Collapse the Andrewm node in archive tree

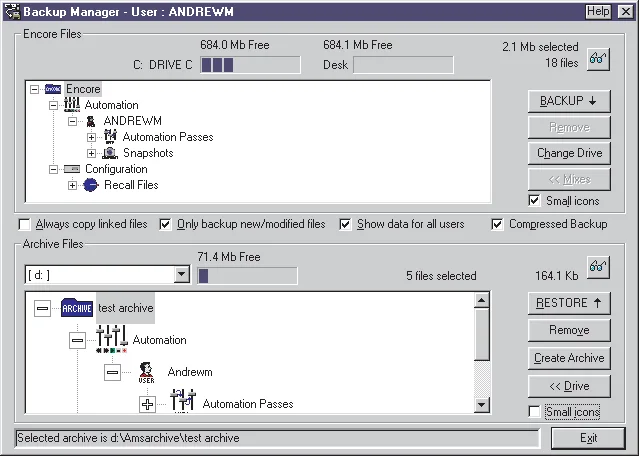(112, 372)
